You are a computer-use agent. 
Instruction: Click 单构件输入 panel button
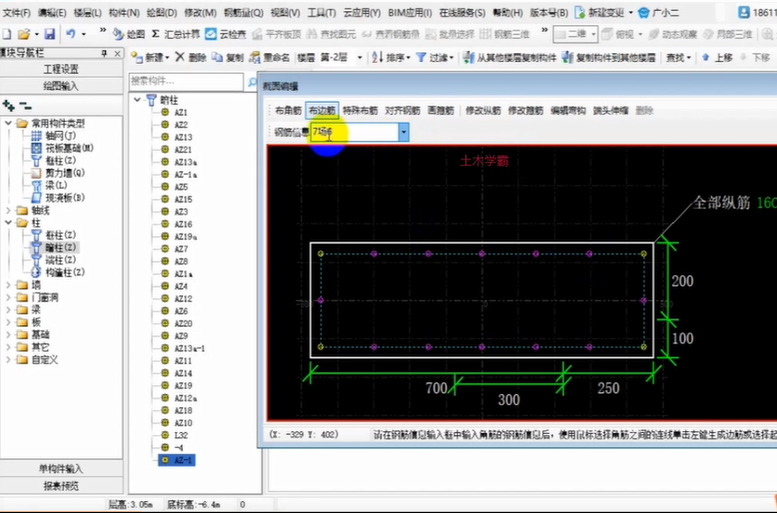[61, 468]
